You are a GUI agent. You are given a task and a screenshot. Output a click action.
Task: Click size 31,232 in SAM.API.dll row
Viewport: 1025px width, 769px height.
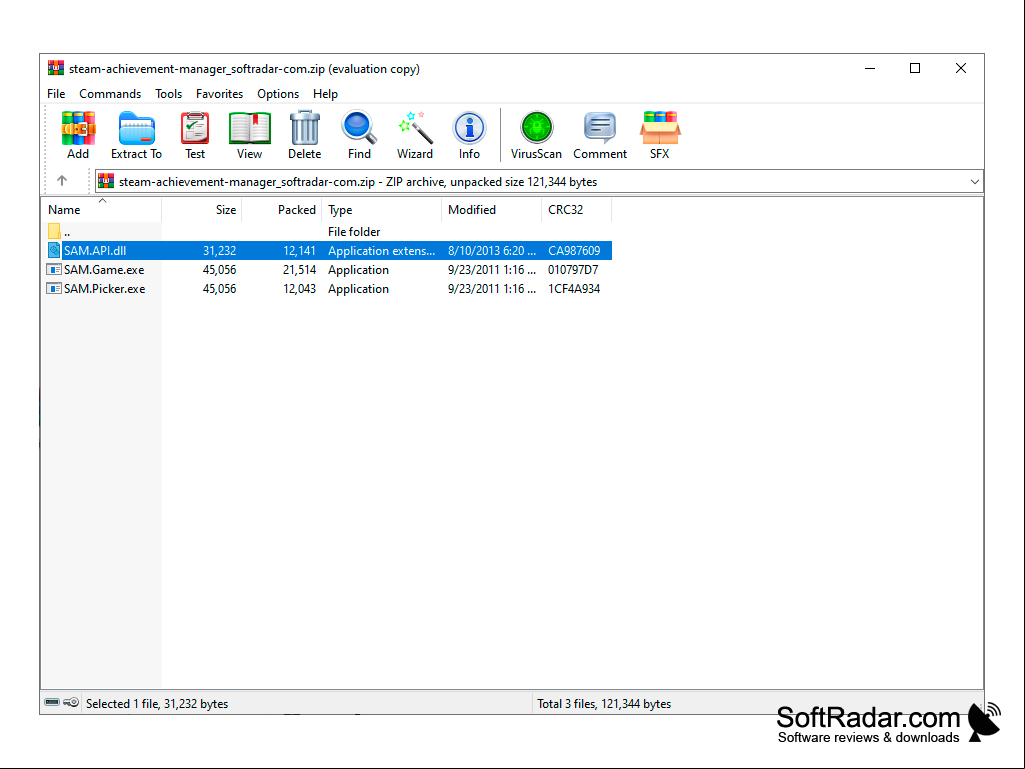[220, 250]
